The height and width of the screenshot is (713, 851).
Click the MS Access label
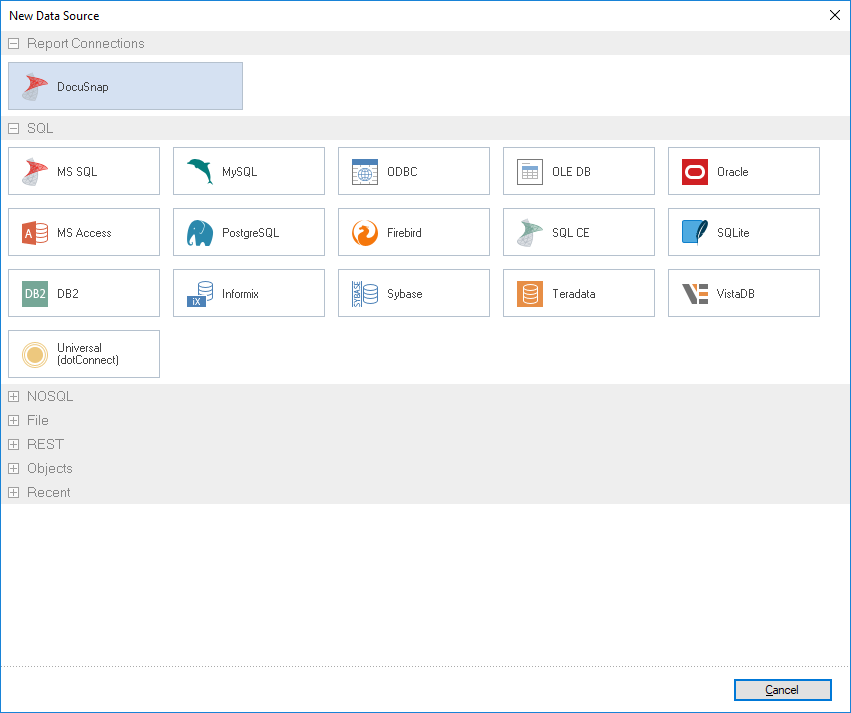point(84,233)
